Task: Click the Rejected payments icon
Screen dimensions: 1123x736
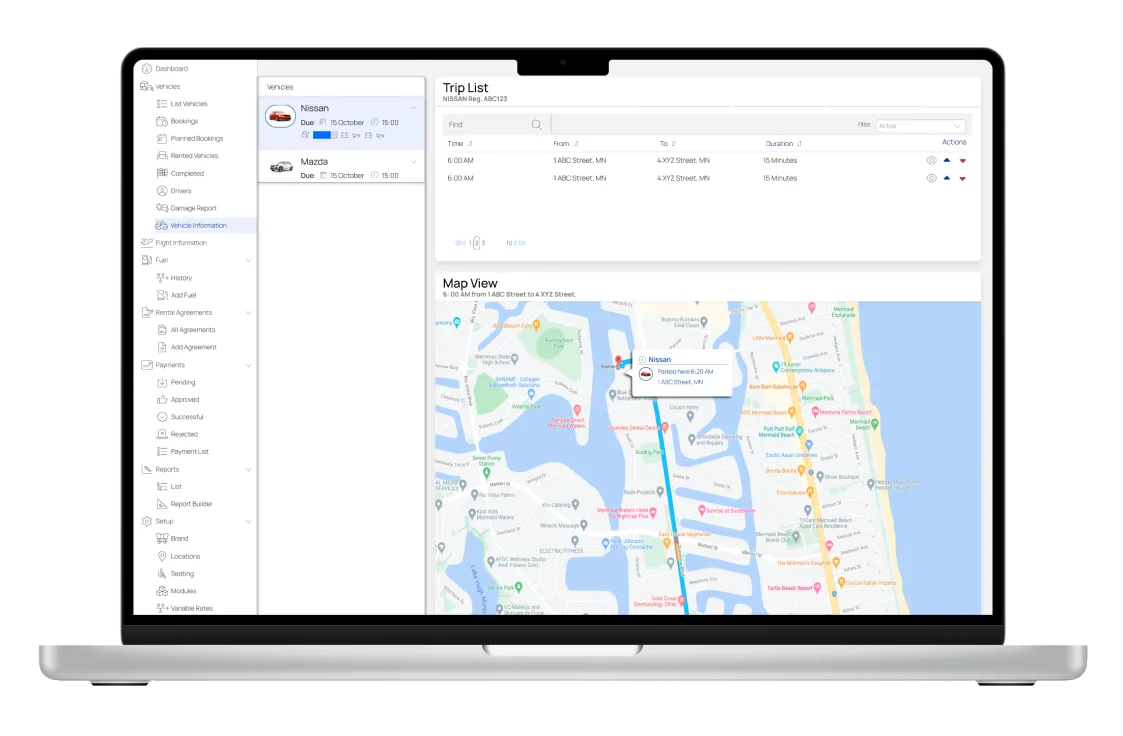Action: click(162, 434)
